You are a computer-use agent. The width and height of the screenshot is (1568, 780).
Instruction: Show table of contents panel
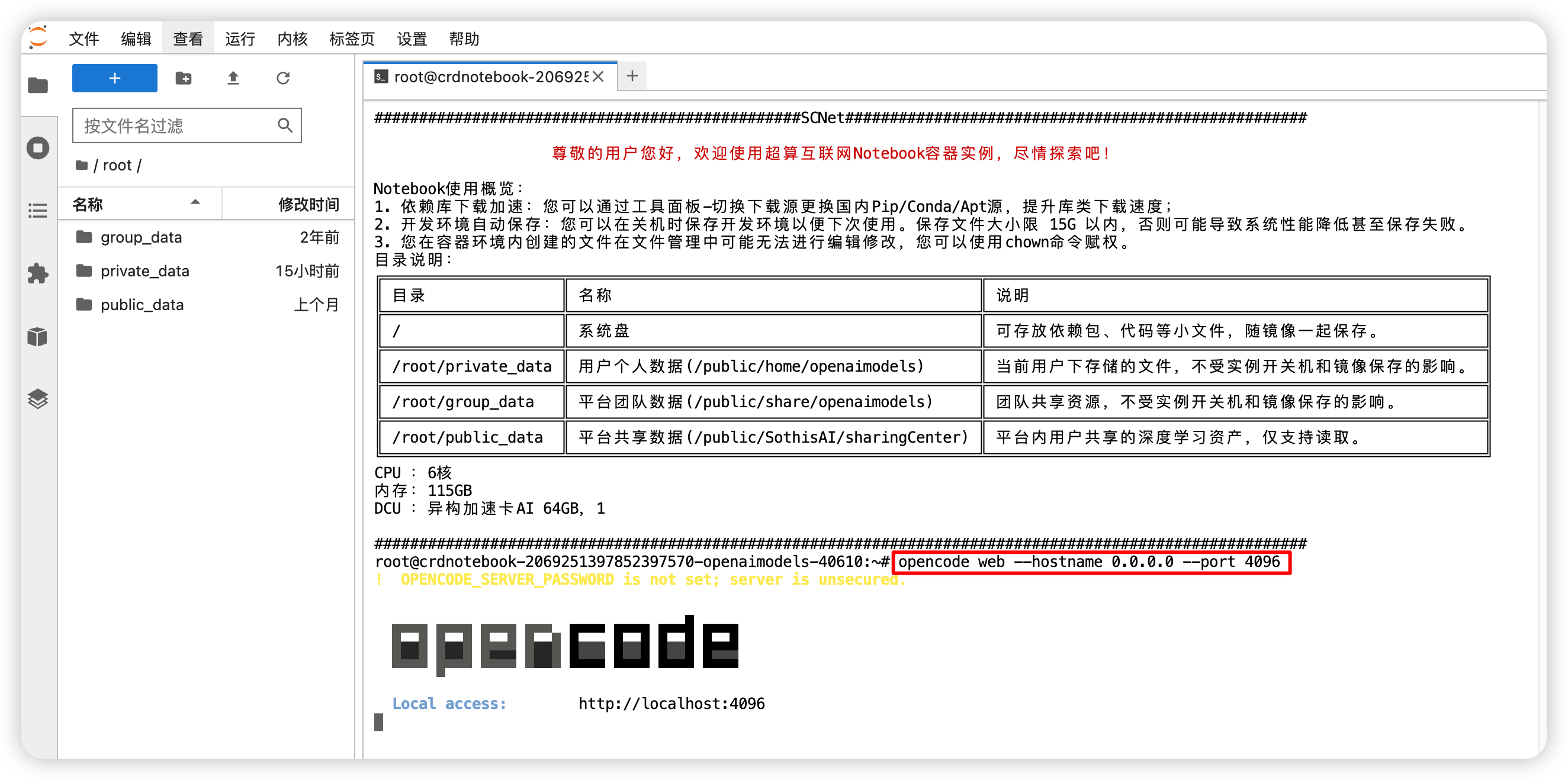tap(38, 211)
